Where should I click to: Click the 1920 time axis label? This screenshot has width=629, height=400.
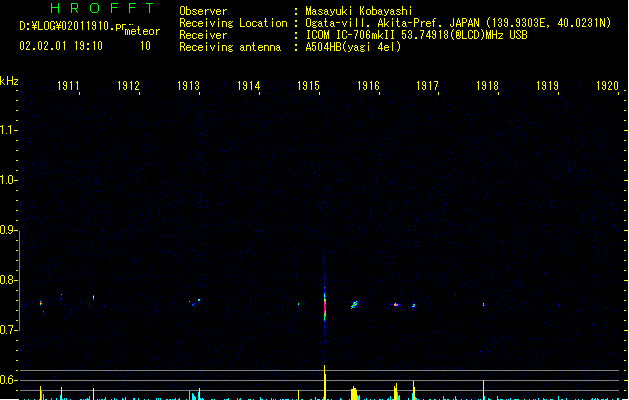point(608,86)
